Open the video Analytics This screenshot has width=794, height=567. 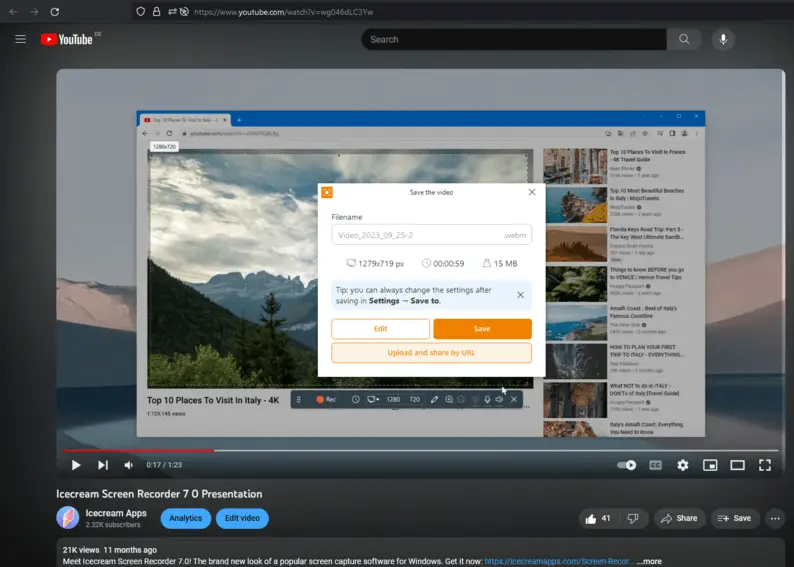click(186, 518)
